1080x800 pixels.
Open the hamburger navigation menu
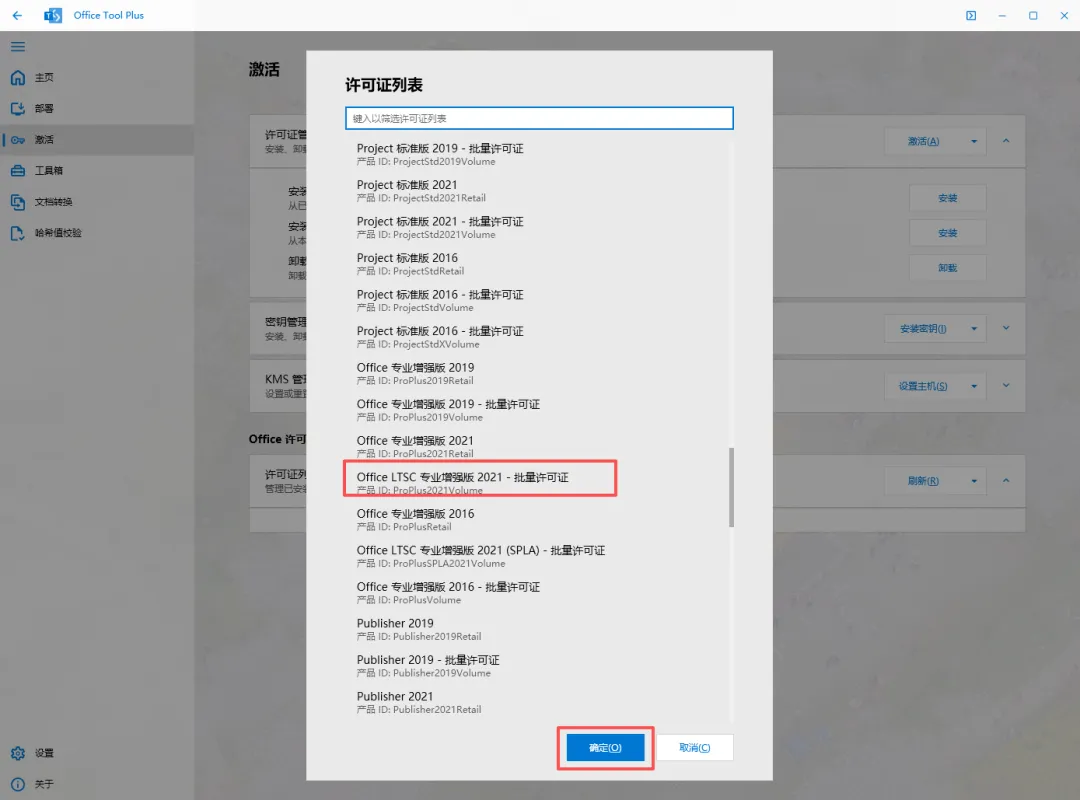18,46
